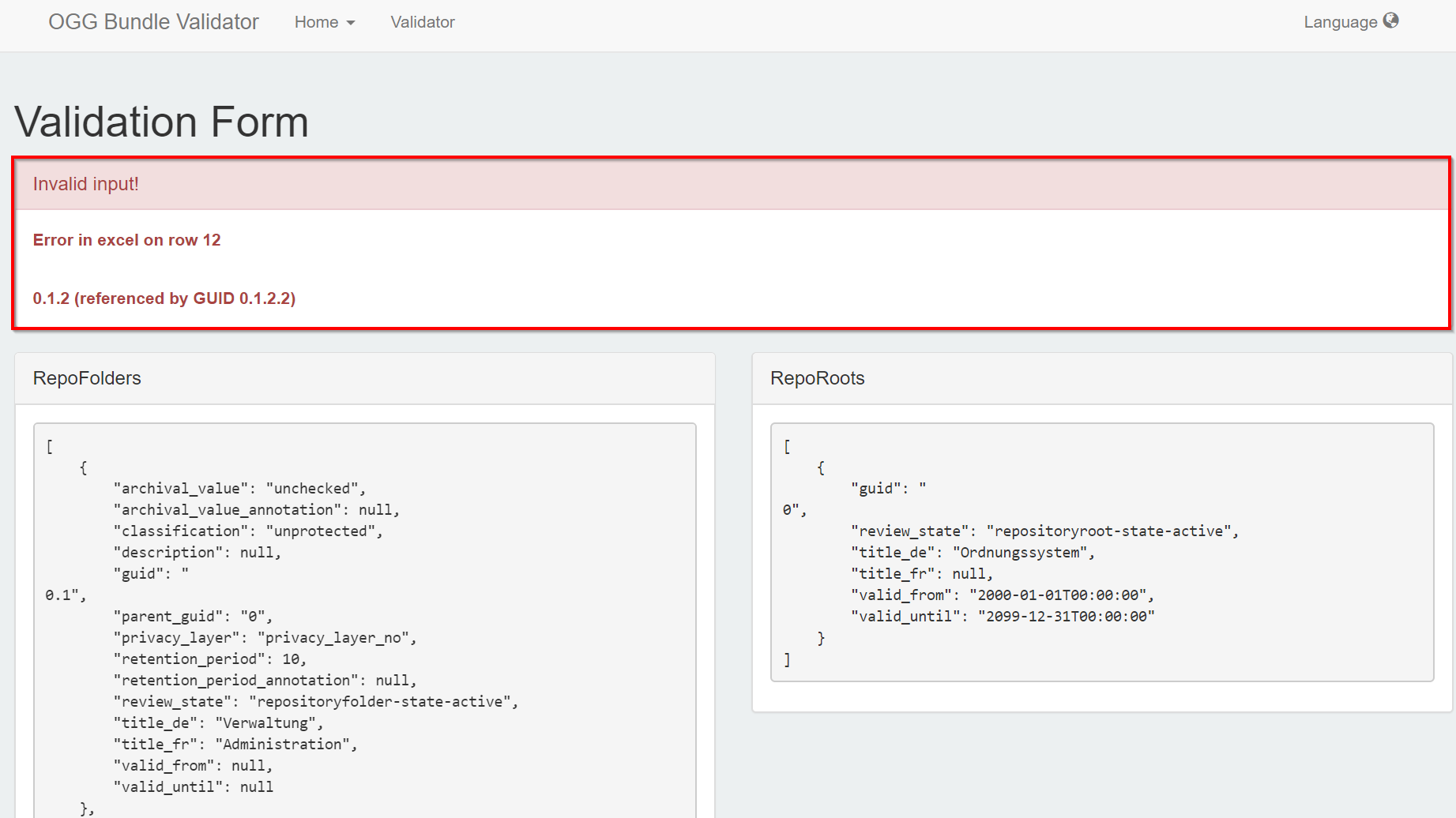The height and width of the screenshot is (818, 1456).
Task: Click the "parent_guid": "0" line
Action: [x=193, y=617]
